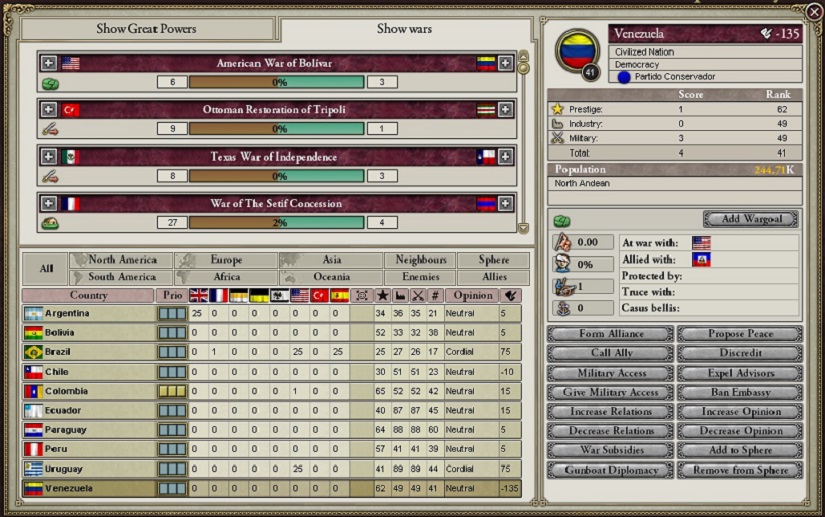Image resolution: width=825 pixels, height=517 pixels.
Task: Expand attackers of American War of Bolívar
Action: (x=48, y=63)
